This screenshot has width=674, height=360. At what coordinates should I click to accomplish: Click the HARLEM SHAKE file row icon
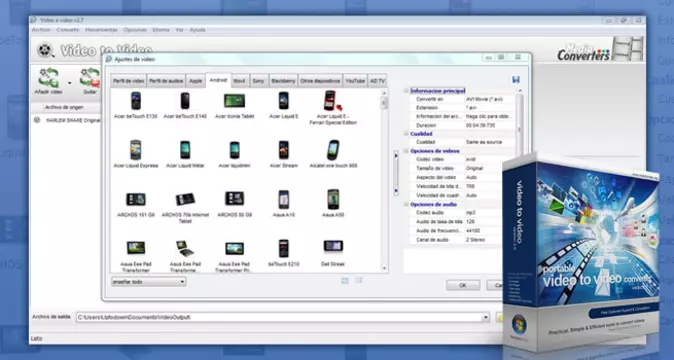pos(37,120)
